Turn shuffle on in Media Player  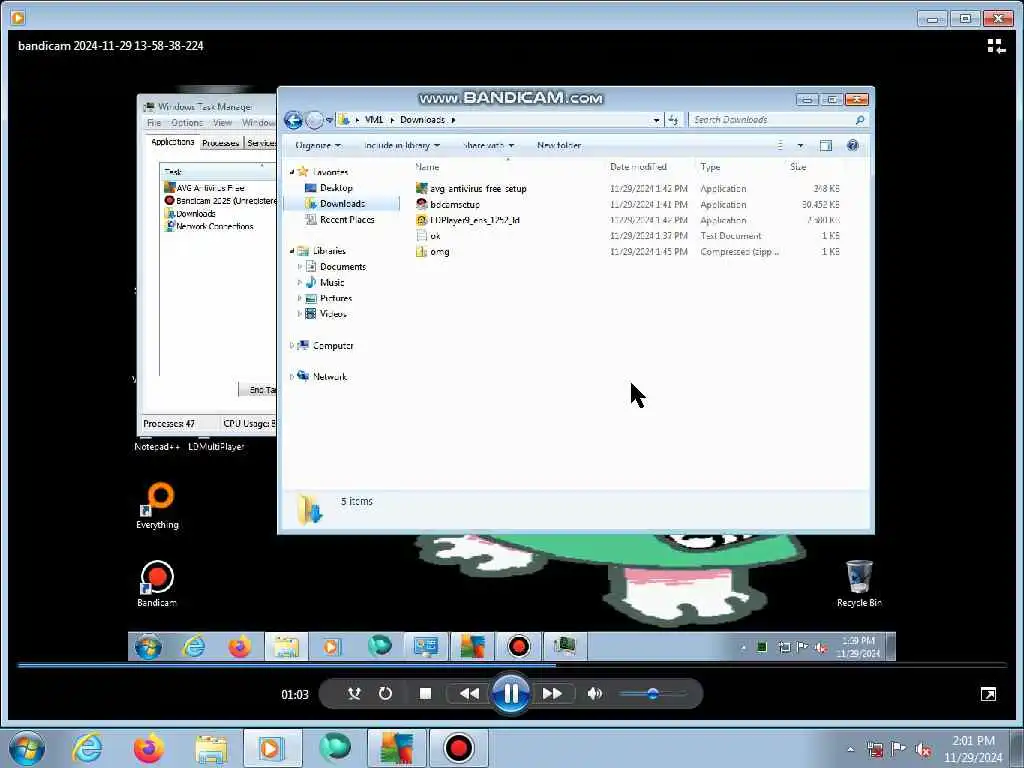tap(354, 694)
